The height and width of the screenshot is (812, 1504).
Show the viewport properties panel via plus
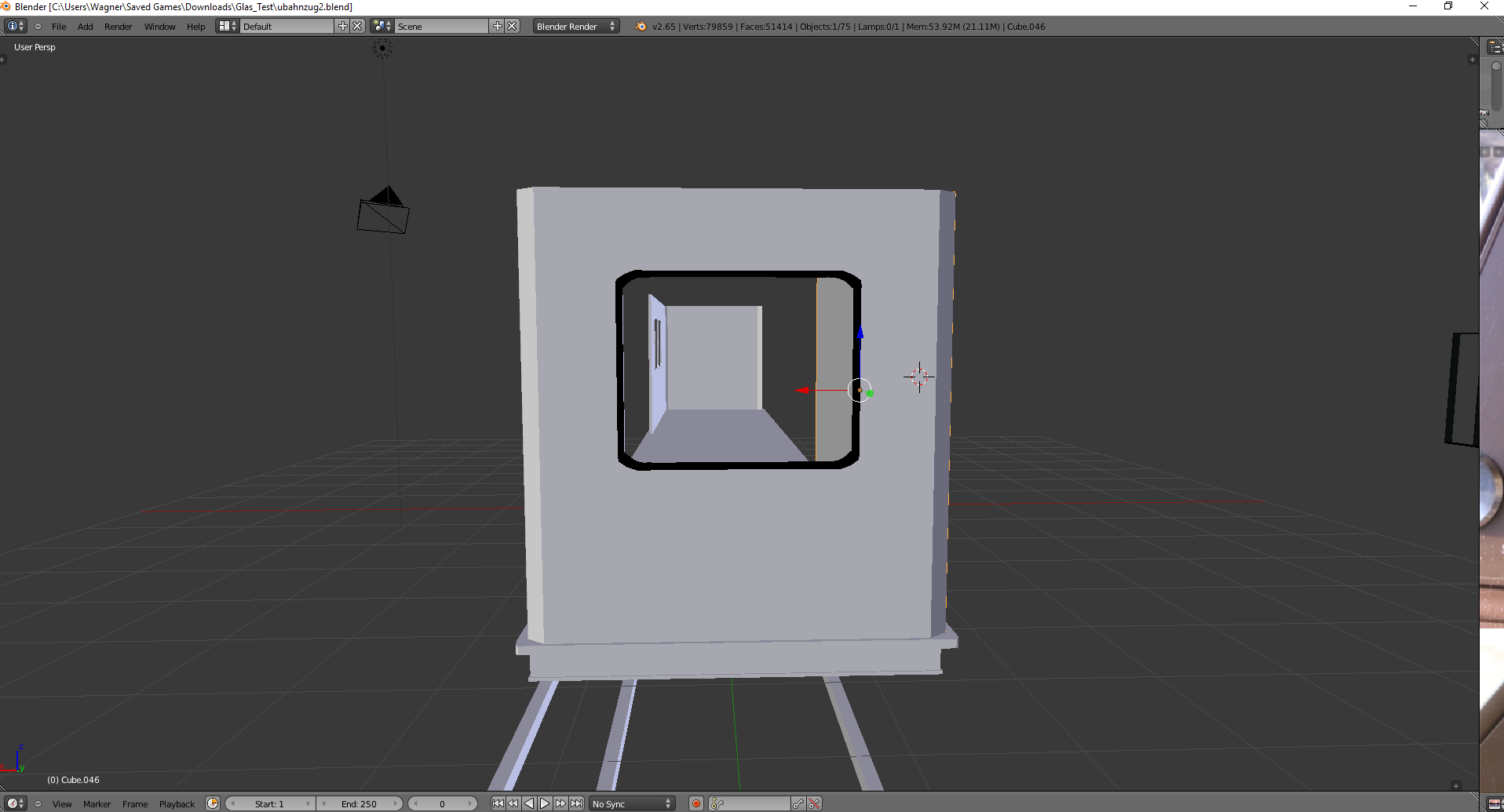1472,60
